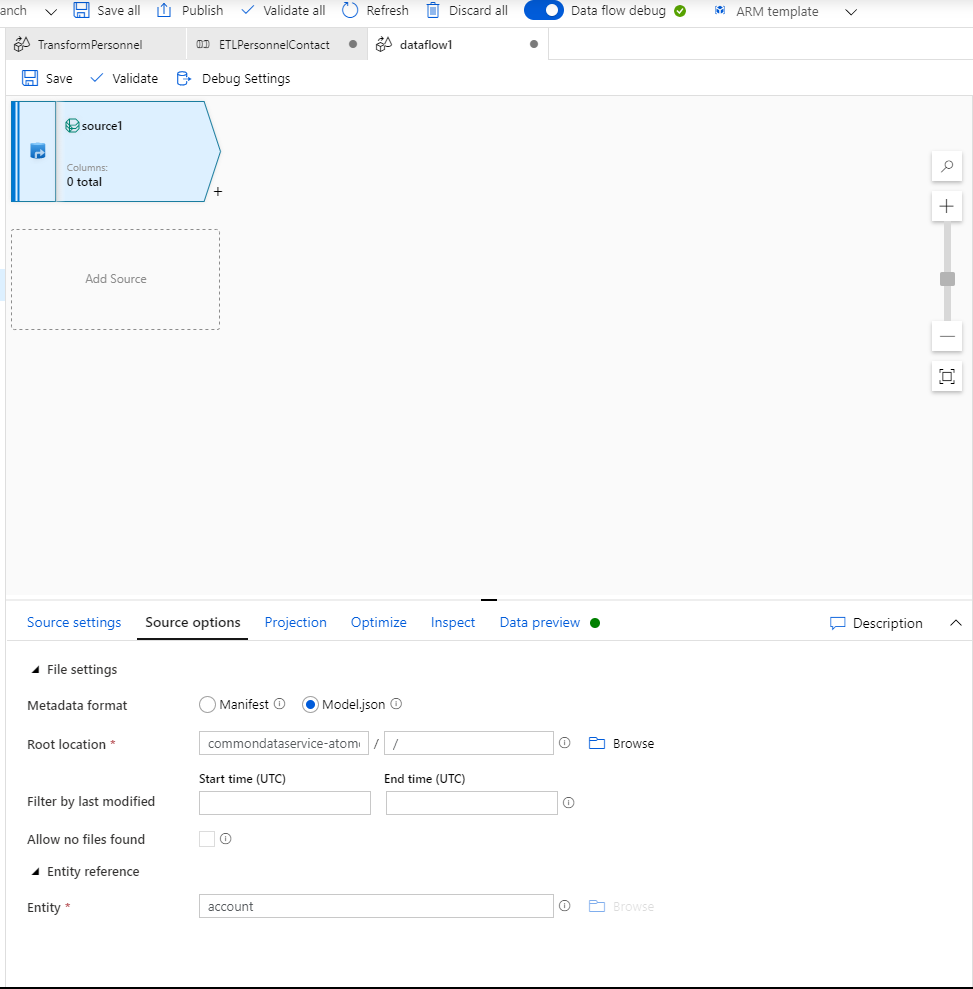Viewport: 973px width, 989px height.
Task: Select the Discard all icon
Action: [x=433, y=11]
